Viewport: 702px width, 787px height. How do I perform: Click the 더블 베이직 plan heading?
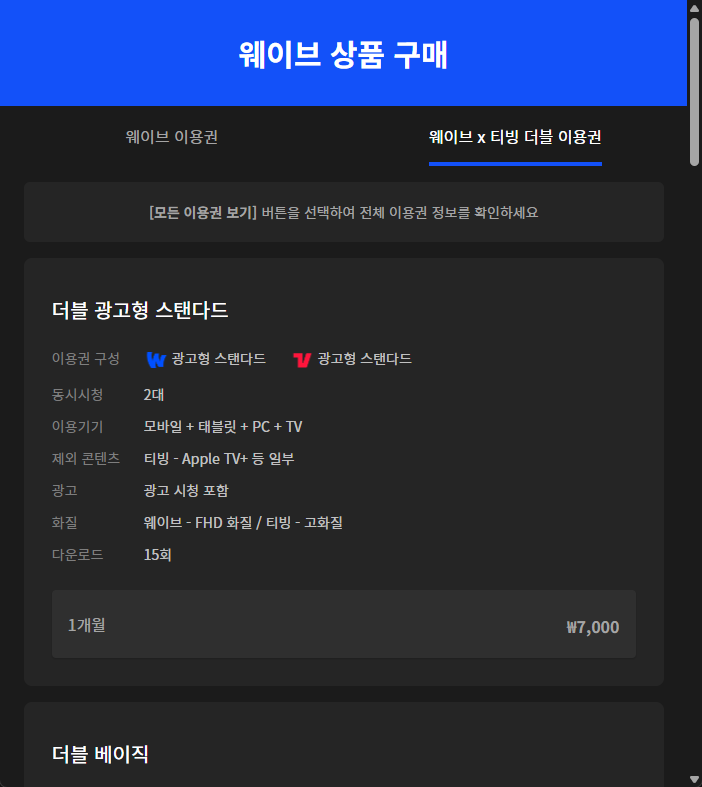click(100, 754)
